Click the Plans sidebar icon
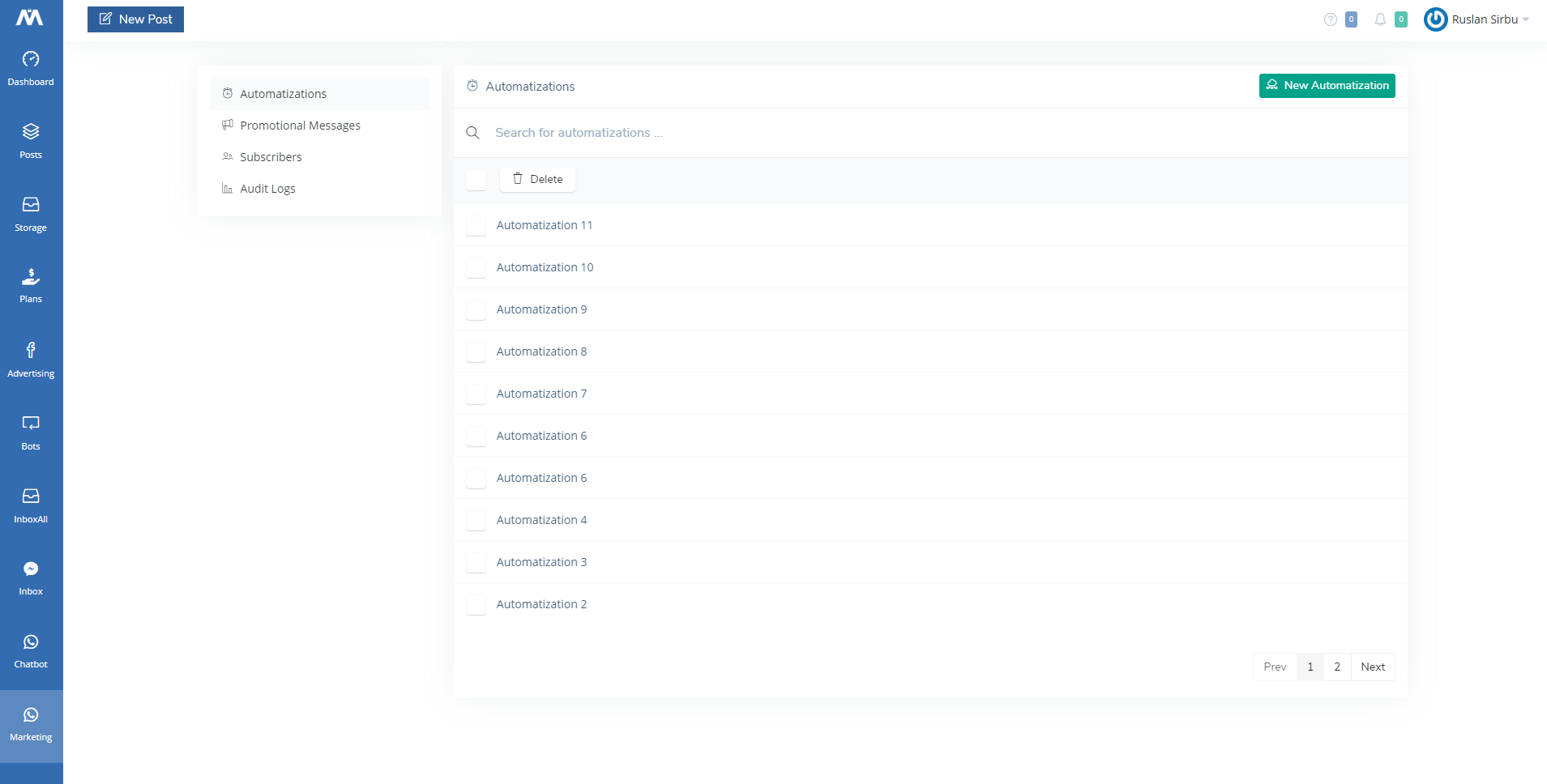 click(31, 278)
